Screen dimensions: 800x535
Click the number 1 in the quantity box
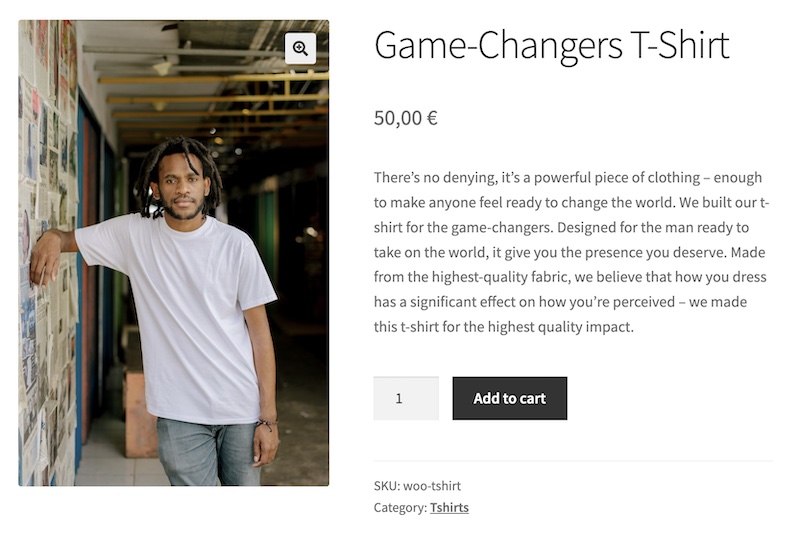[399, 398]
